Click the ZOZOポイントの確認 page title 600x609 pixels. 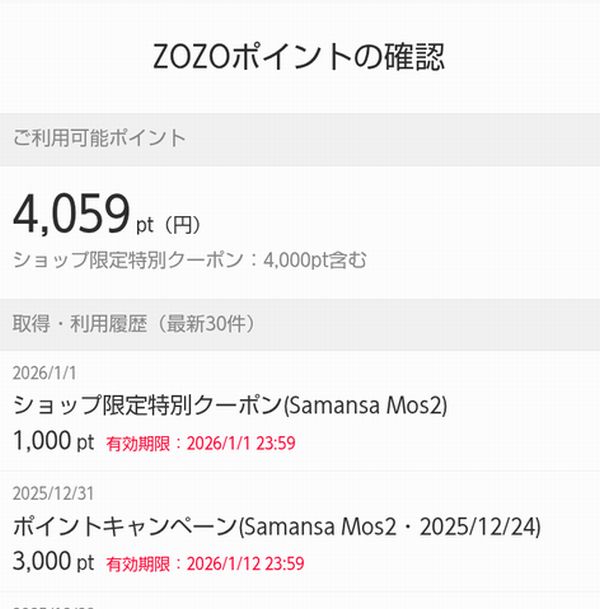300,57
